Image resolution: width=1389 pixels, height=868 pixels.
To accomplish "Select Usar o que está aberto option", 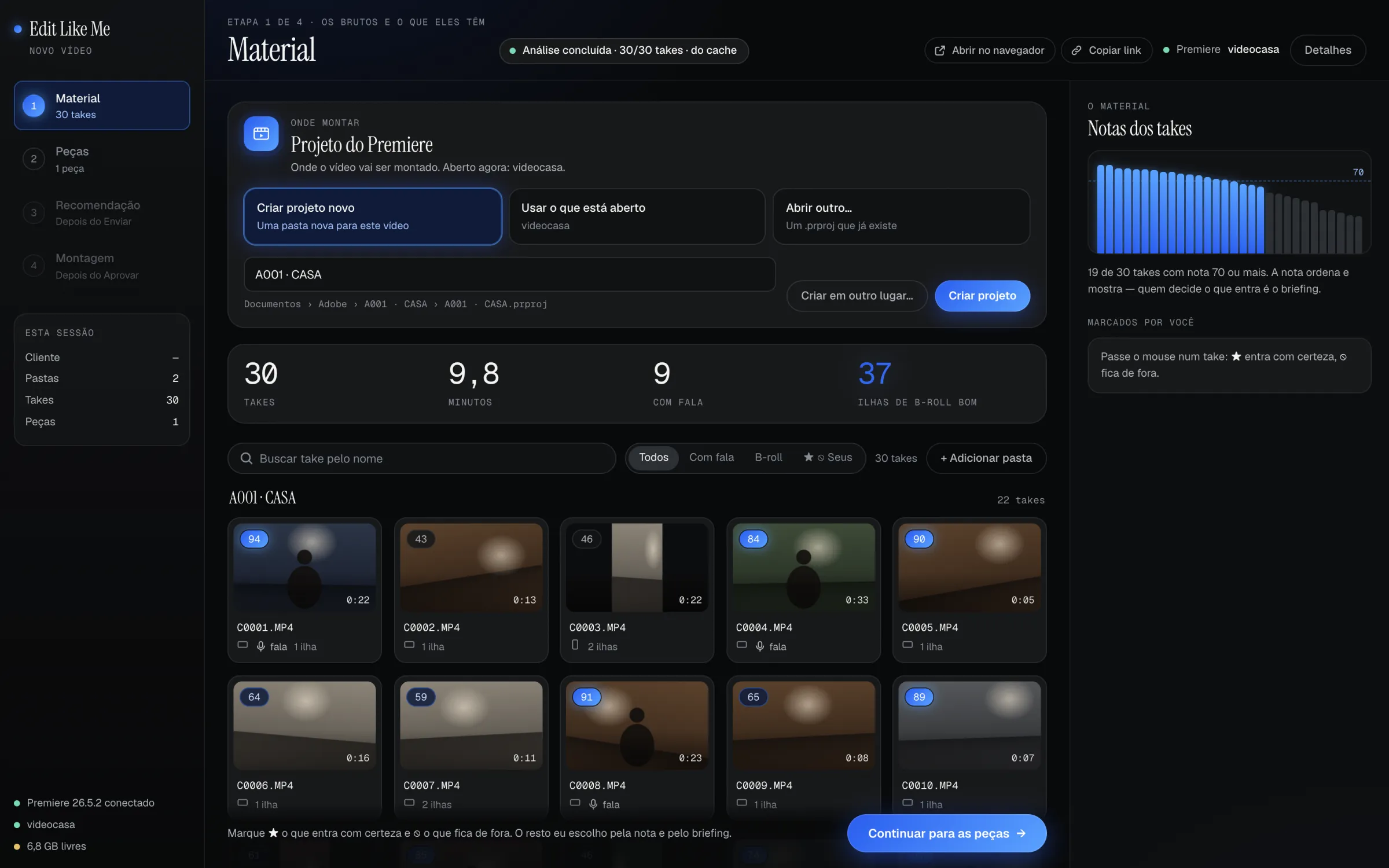I will [x=637, y=216].
